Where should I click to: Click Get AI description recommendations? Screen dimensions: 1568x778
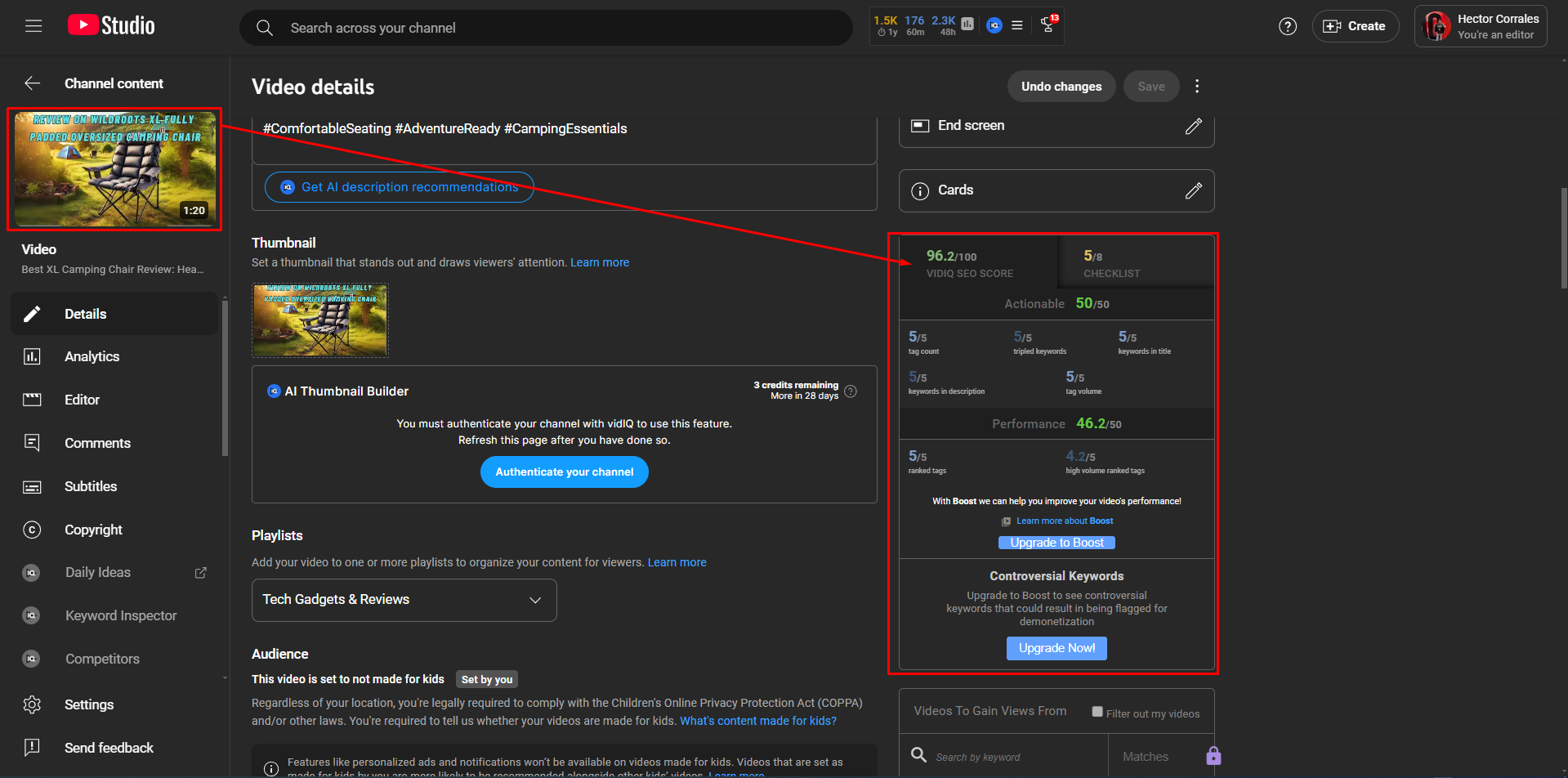coord(400,187)
